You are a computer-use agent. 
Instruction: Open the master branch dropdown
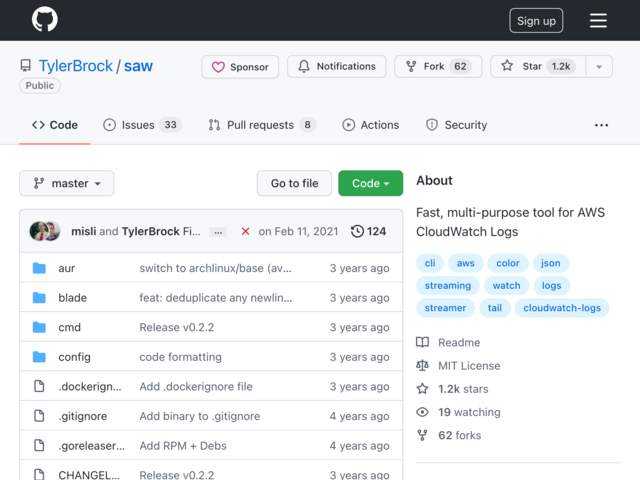click(x=67, y=183)
